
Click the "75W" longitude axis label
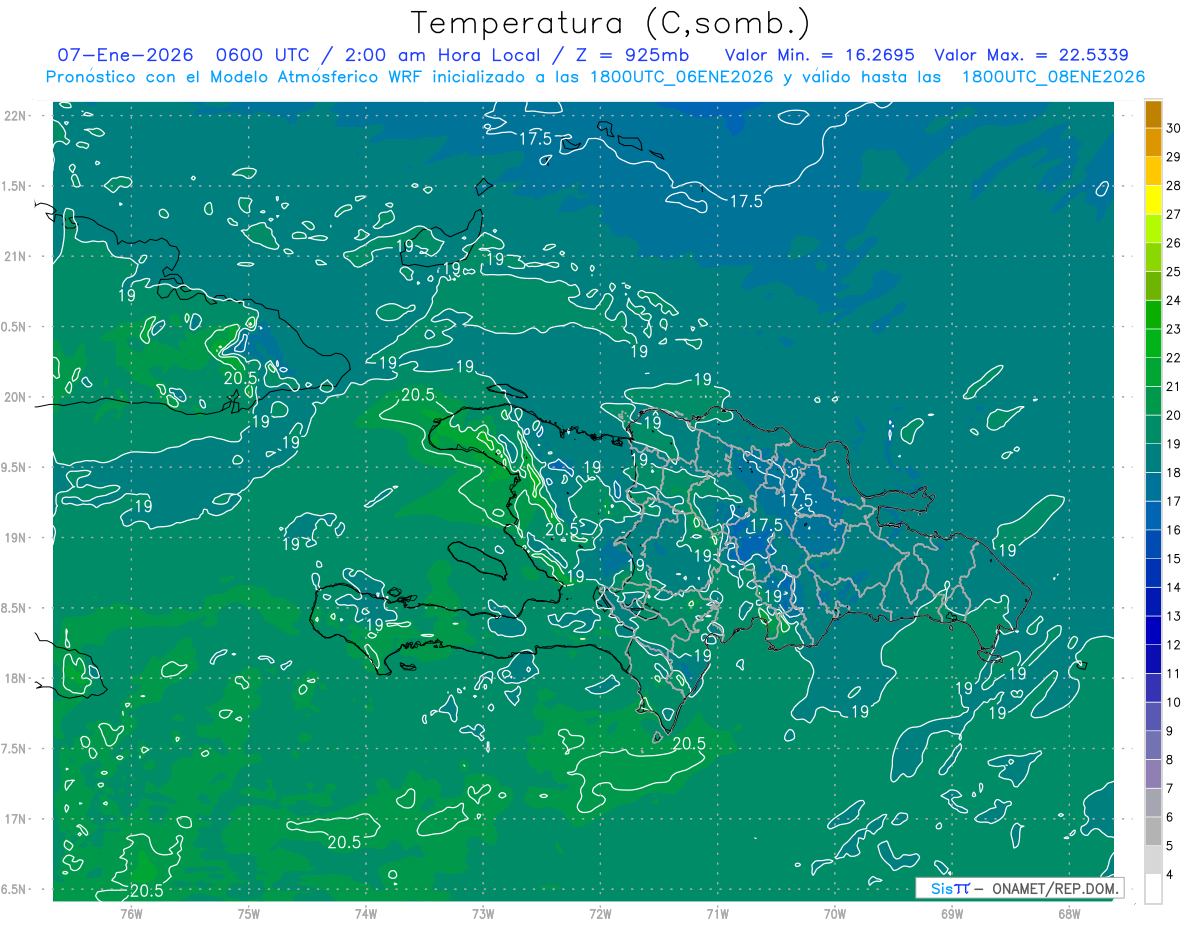[249, 914]
